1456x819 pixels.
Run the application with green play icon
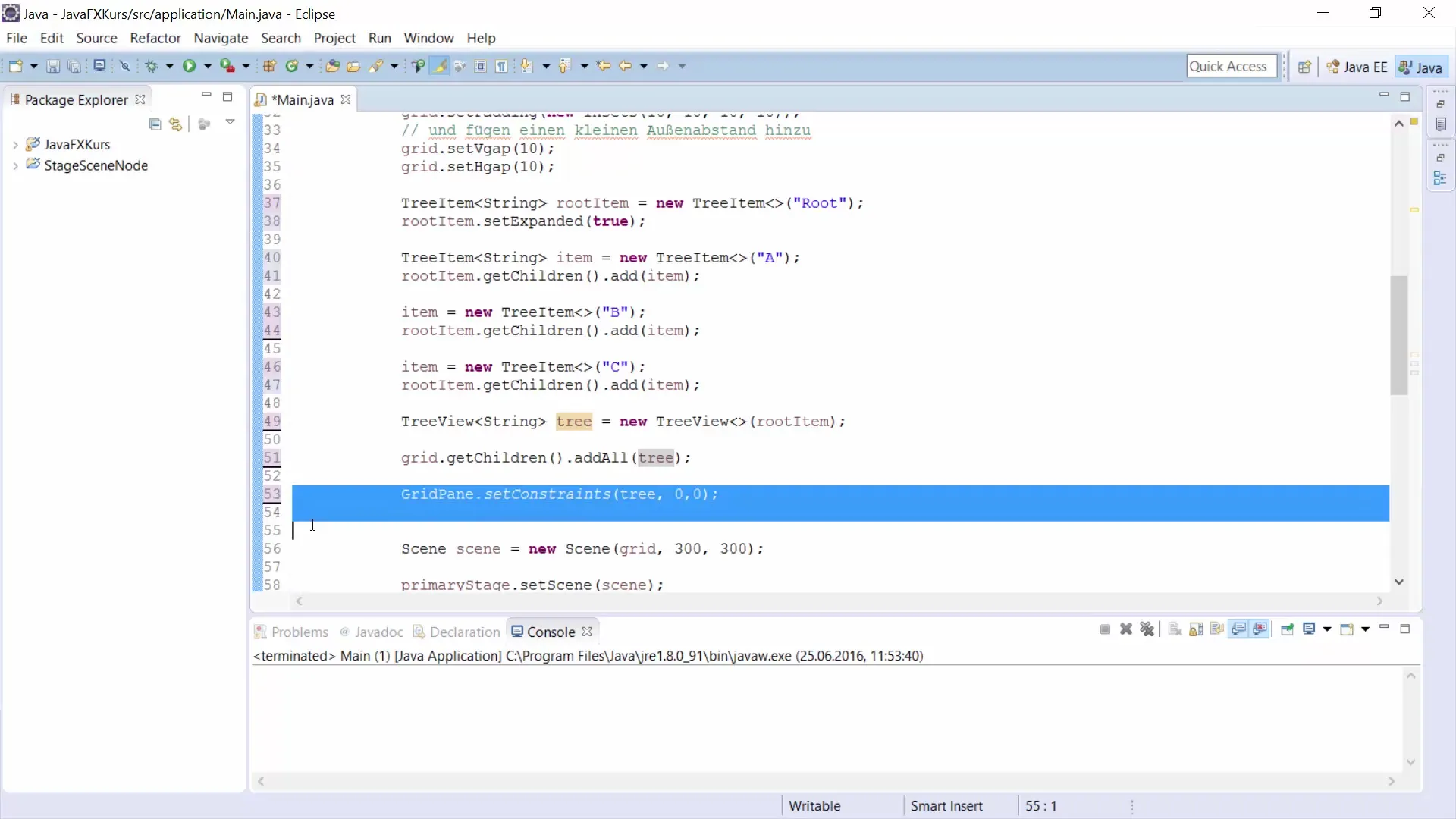189,66
